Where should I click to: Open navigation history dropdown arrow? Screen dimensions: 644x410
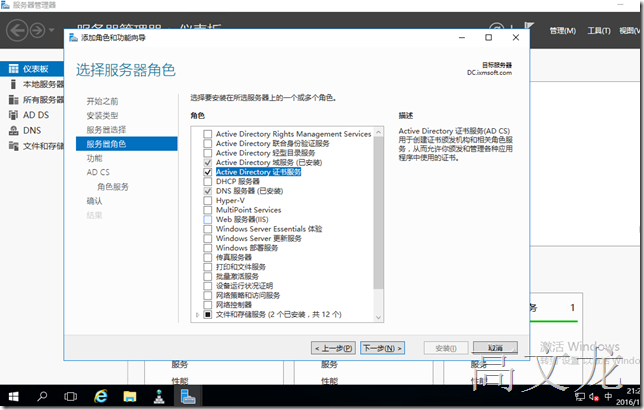[x=51, y=30]
